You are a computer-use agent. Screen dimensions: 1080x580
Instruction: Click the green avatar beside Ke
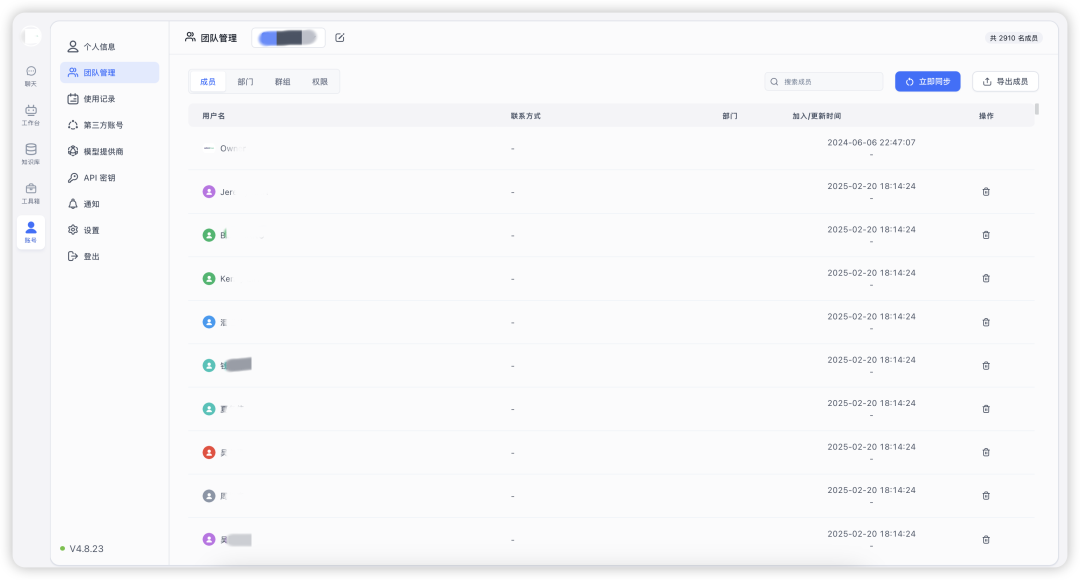click(209, 278)
